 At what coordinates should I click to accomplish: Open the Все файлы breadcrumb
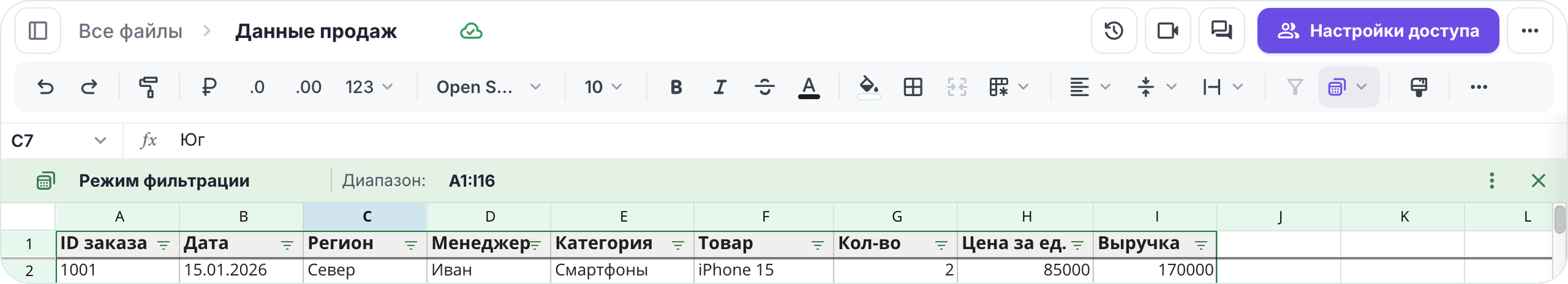[130, 31]
